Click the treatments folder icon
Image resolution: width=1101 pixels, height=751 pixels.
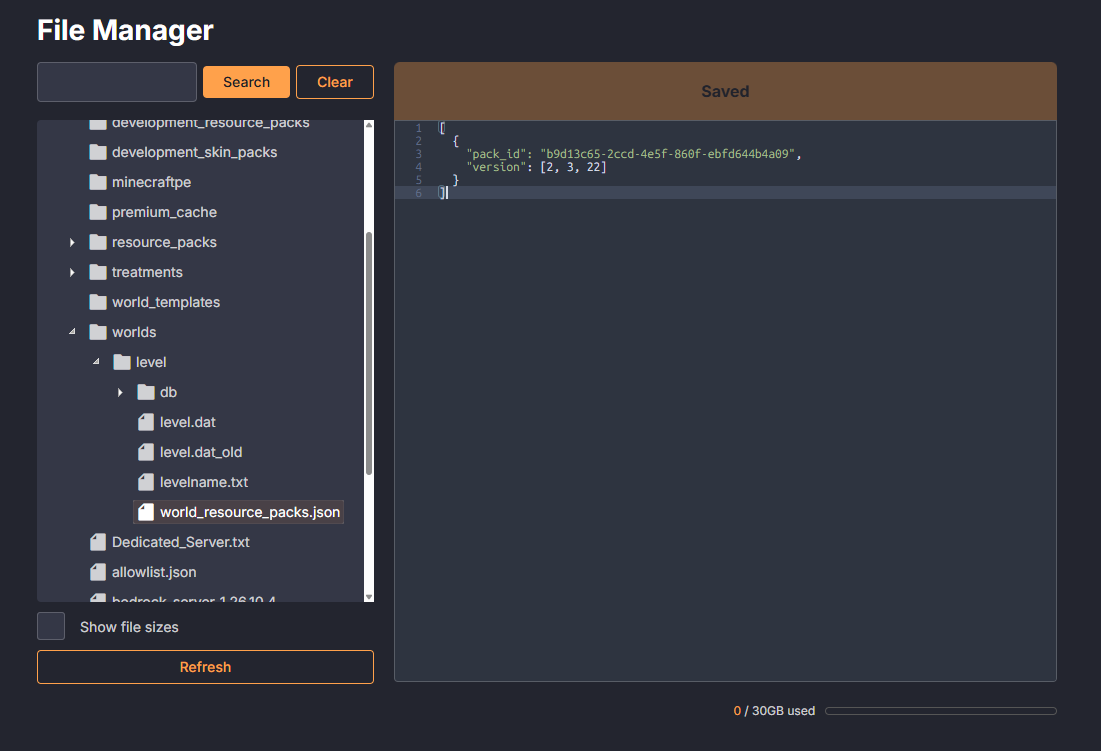pyautogui.click(x=98, y=272)
